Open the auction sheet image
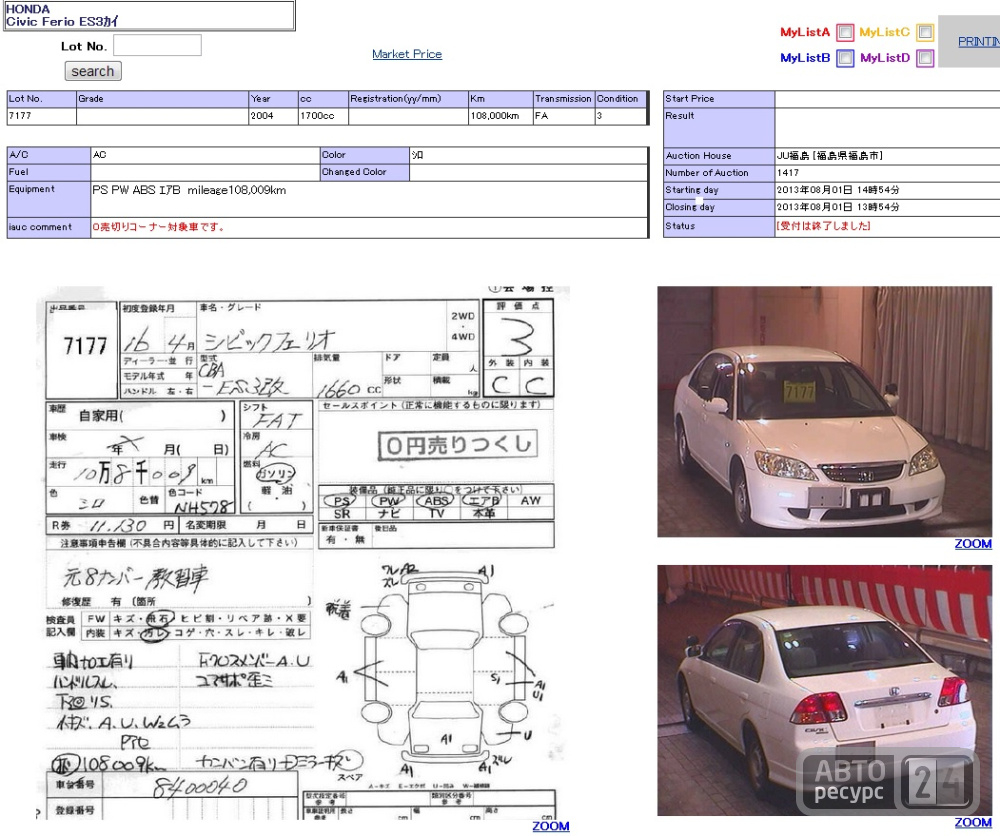The height and width of the screenshot is (836, 1000). (x=301, y=552)
